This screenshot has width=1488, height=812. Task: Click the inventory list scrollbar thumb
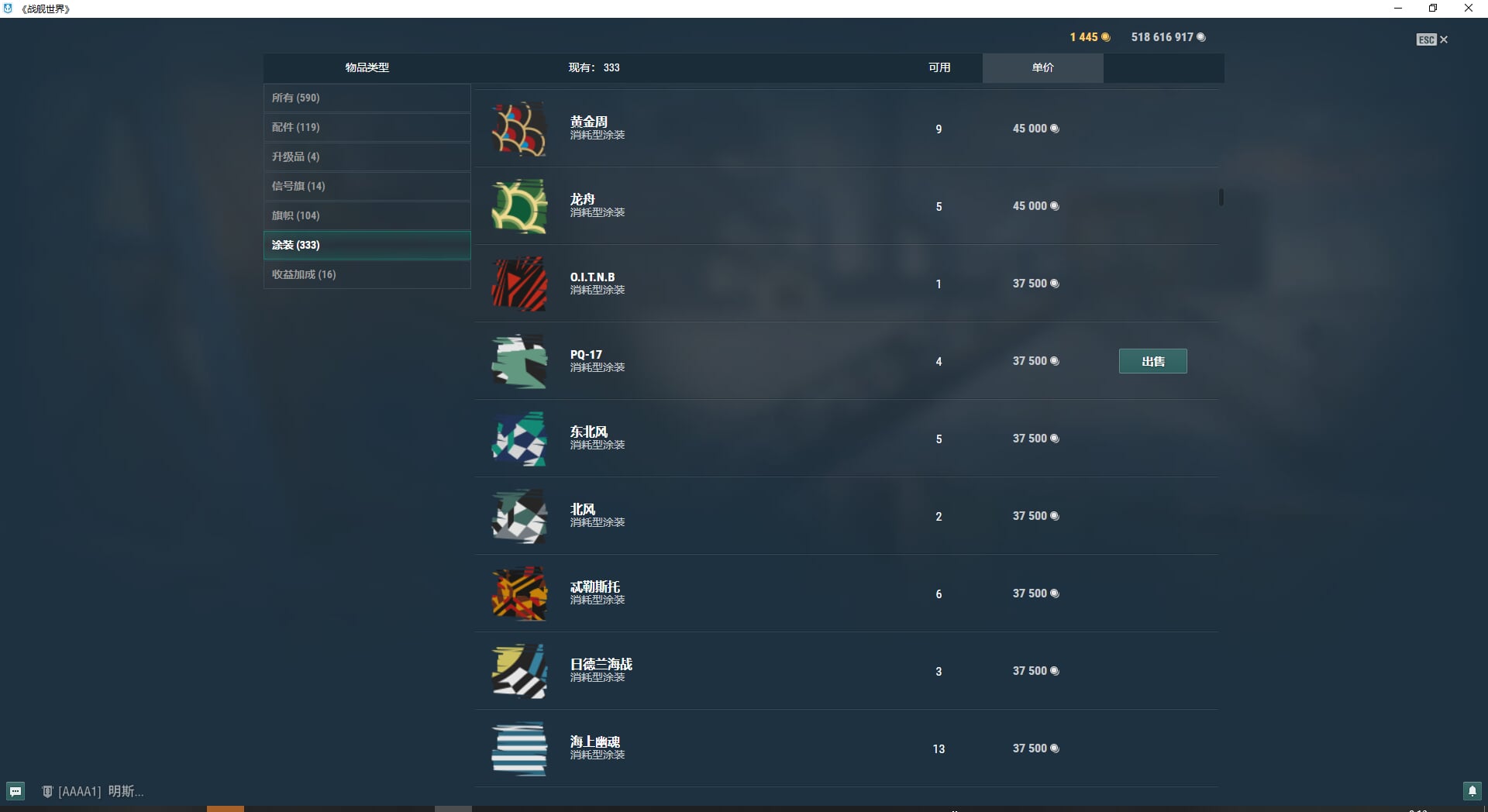(1221, 198)
